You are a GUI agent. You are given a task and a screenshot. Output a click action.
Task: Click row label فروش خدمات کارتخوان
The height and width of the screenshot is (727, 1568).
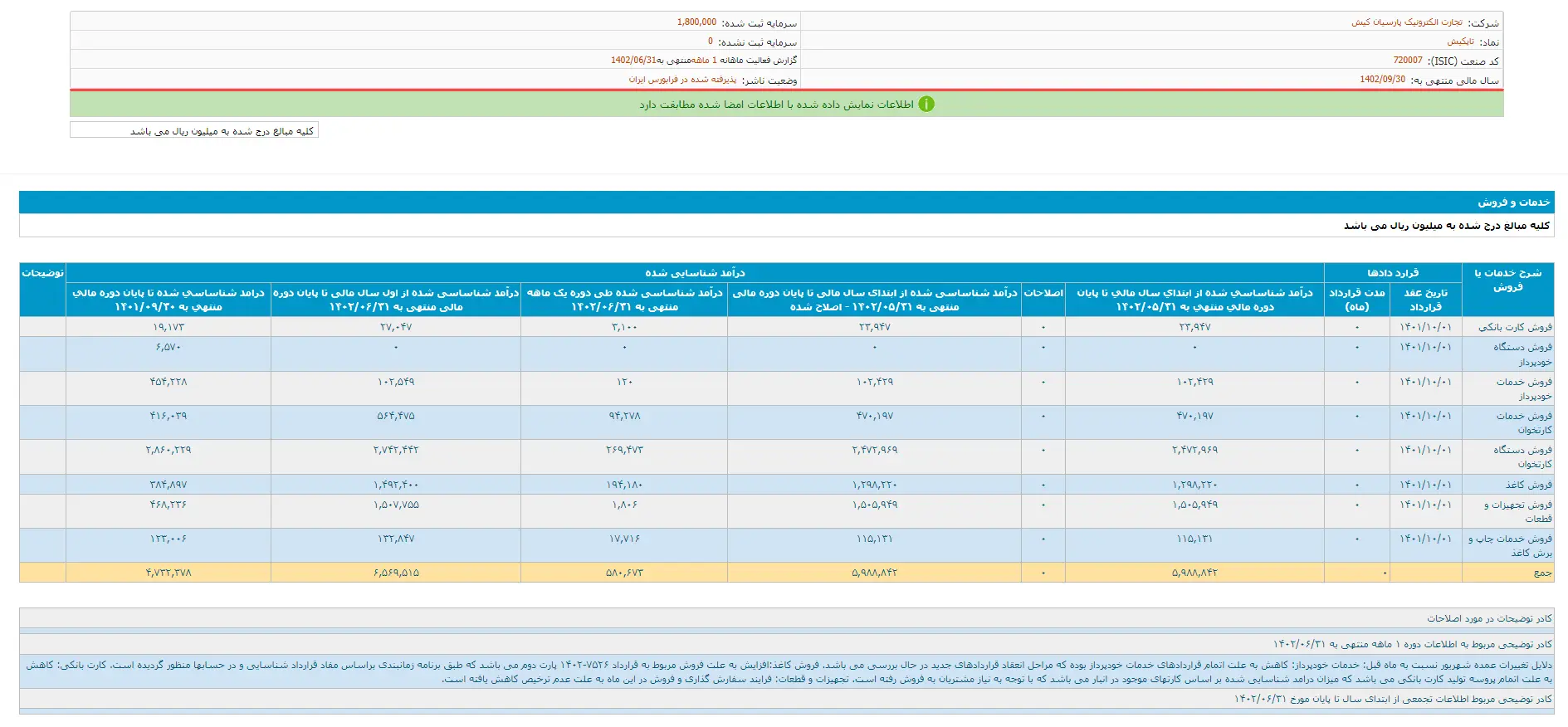click(x=1524, y=422)
